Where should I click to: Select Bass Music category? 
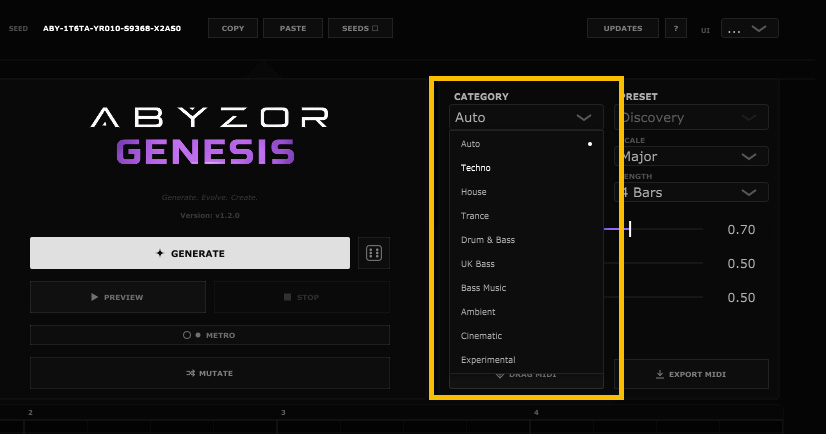point(526,288)
